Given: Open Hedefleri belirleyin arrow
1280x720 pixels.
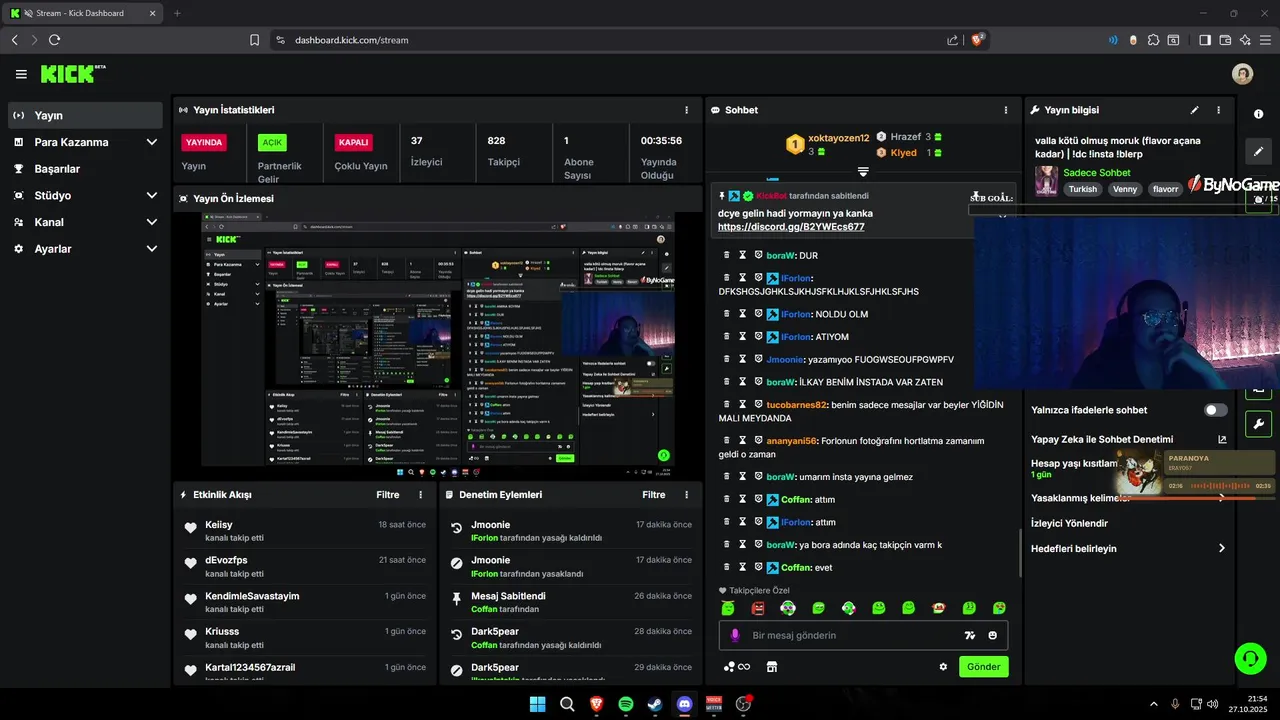Looking at the screenshot, I should [1221, 548].
